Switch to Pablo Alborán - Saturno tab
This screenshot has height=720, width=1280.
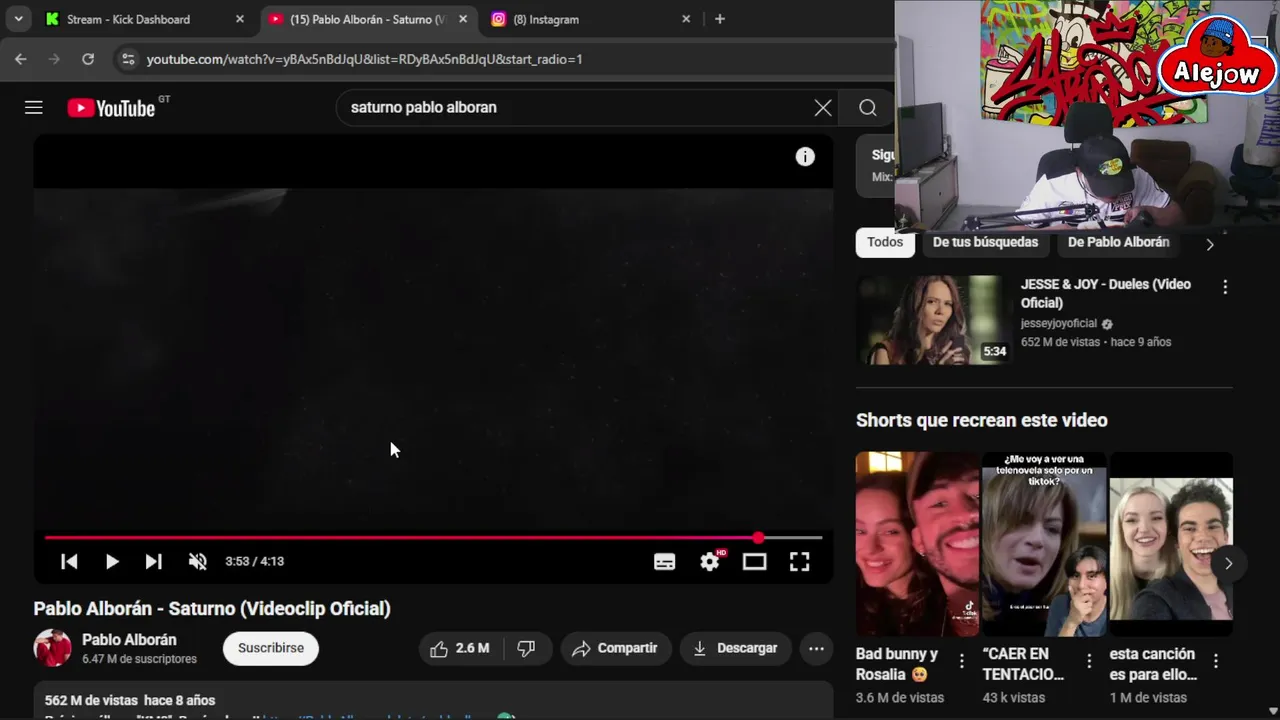[x=368, y=19]
